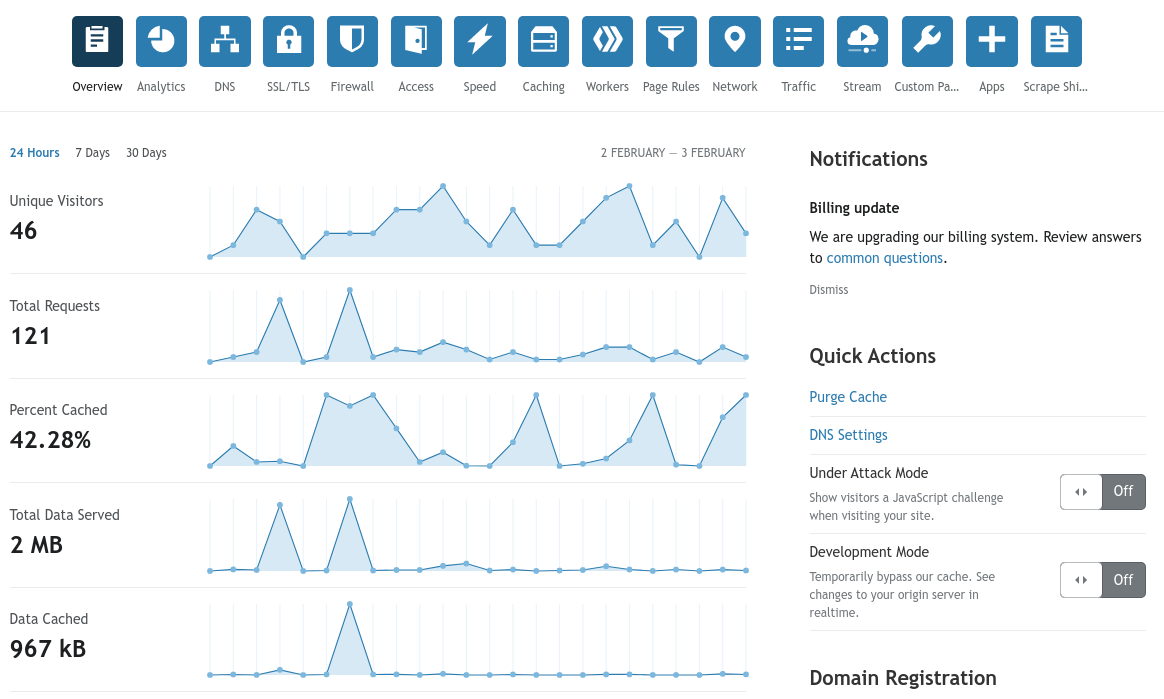The height and width of the screenshot is (699, 1164).
Task: Open the DNS Settings link
Action: [849, 435]
